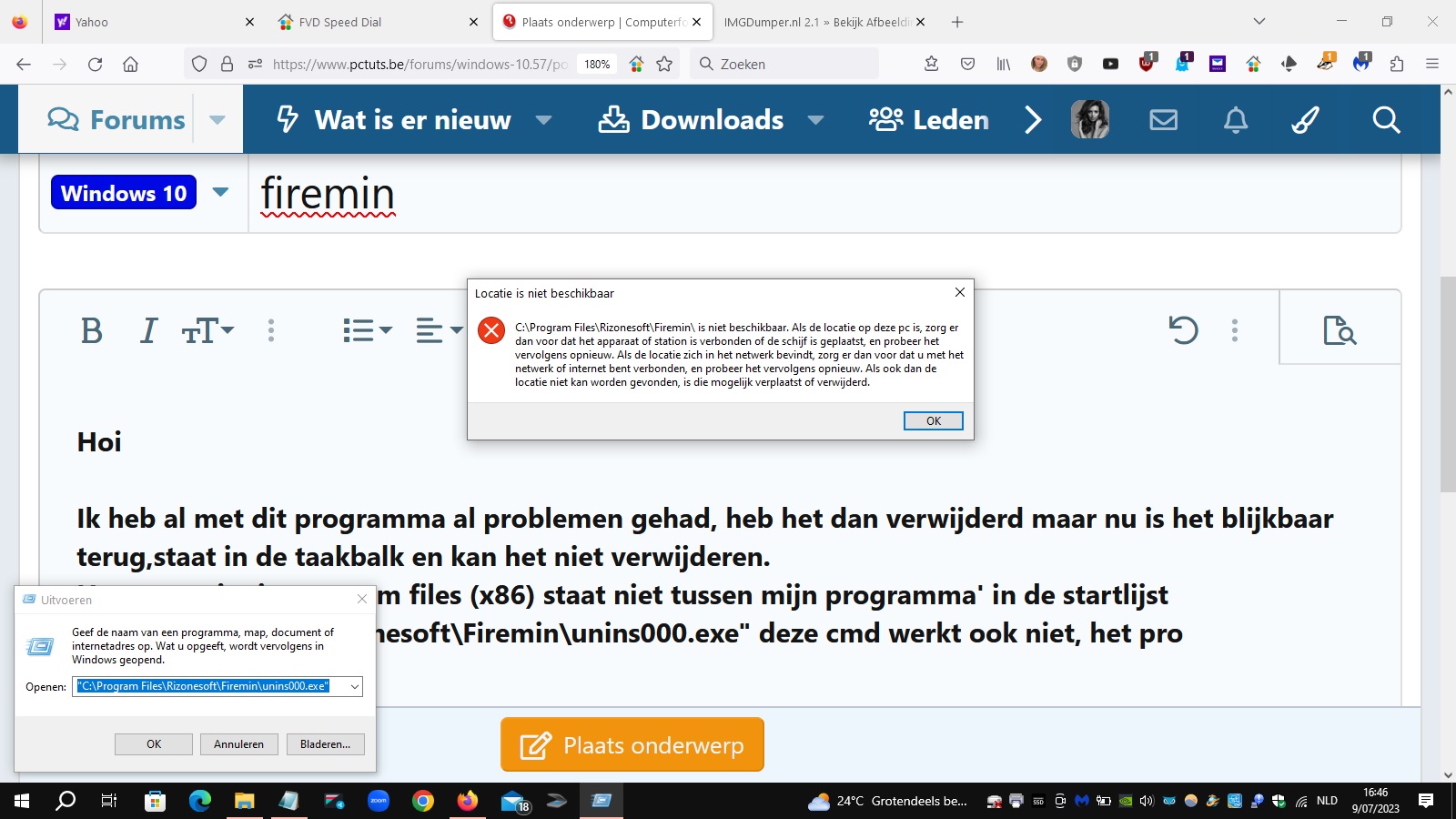Undo last edit with the undo arrow

1182,330
